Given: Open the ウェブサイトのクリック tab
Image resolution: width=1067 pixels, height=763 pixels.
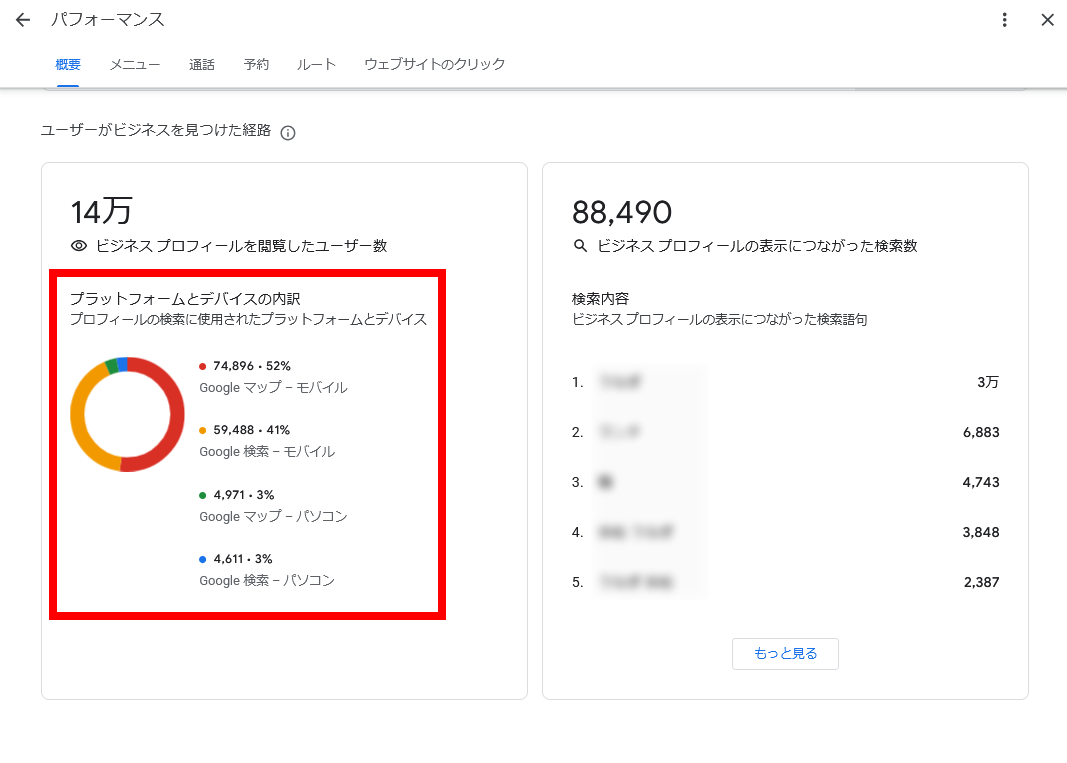Looking at the screenshot, I should [435, 65].
